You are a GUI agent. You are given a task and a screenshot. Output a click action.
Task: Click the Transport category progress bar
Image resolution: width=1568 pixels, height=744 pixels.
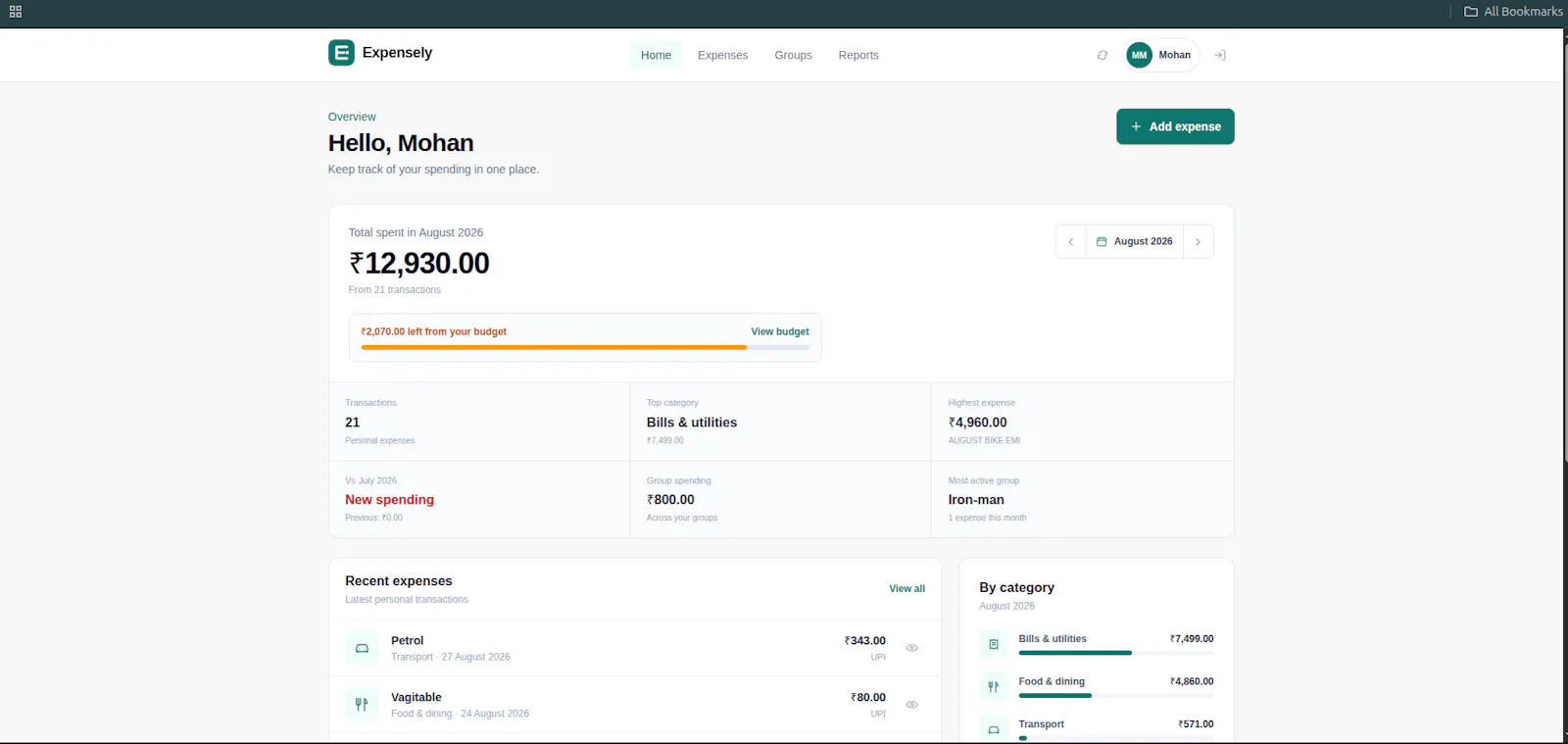click(1116, 738)
